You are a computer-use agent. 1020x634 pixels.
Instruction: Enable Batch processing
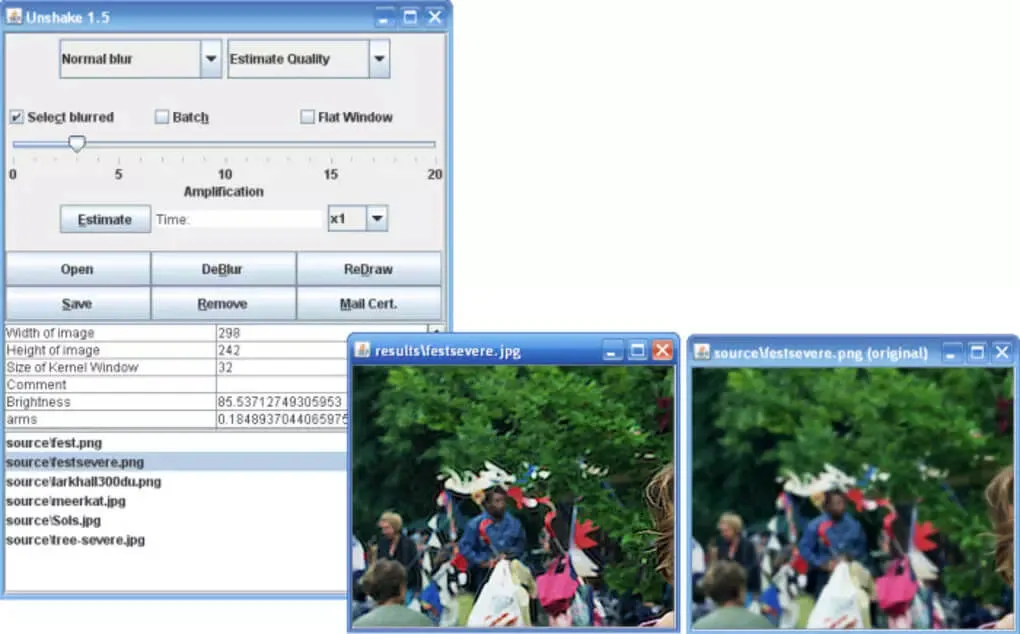click(161, 117)
